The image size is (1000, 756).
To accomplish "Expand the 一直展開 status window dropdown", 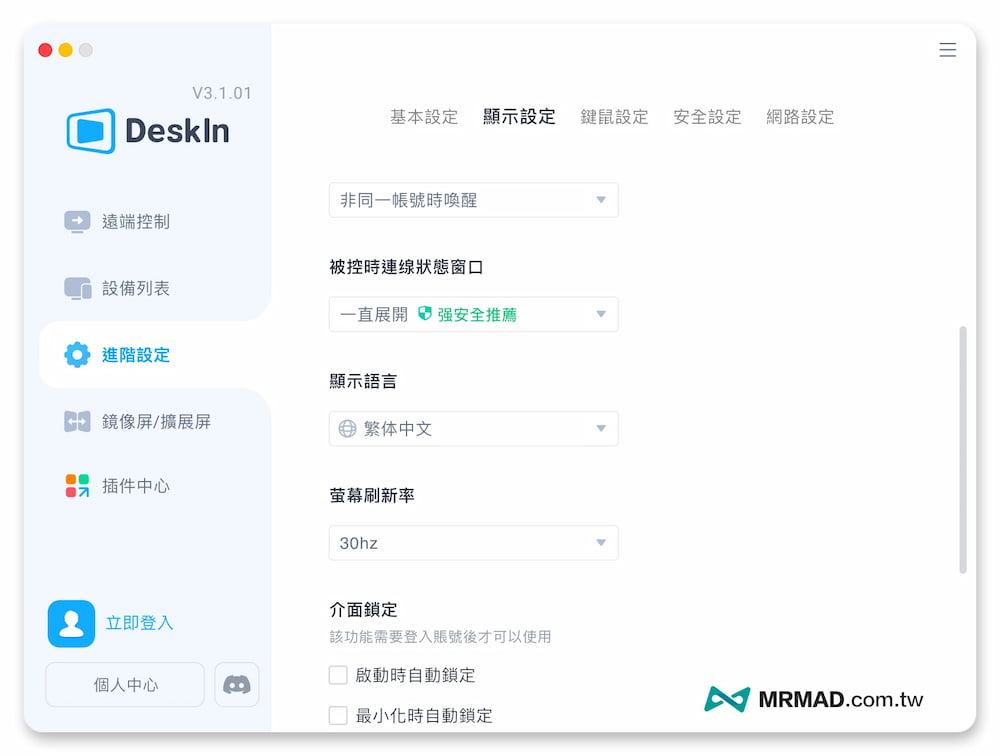I will tap(473, 314).
